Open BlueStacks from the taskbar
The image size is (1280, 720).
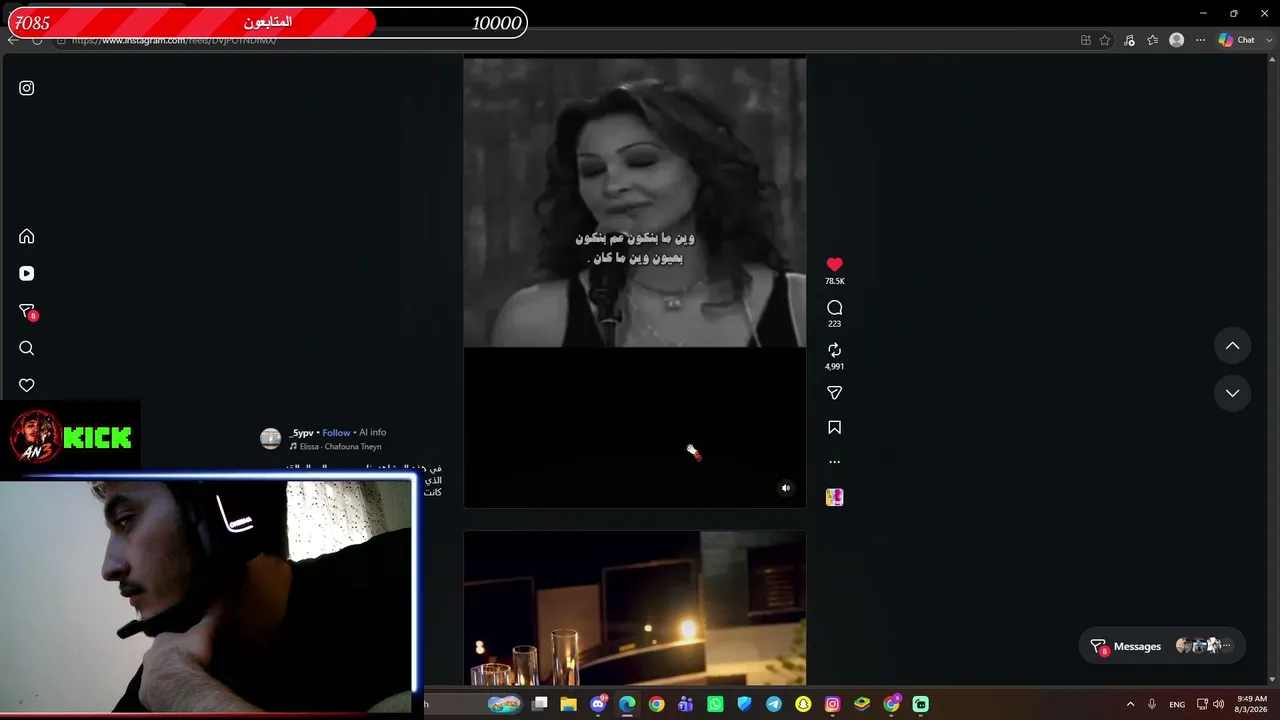point(861,704)
